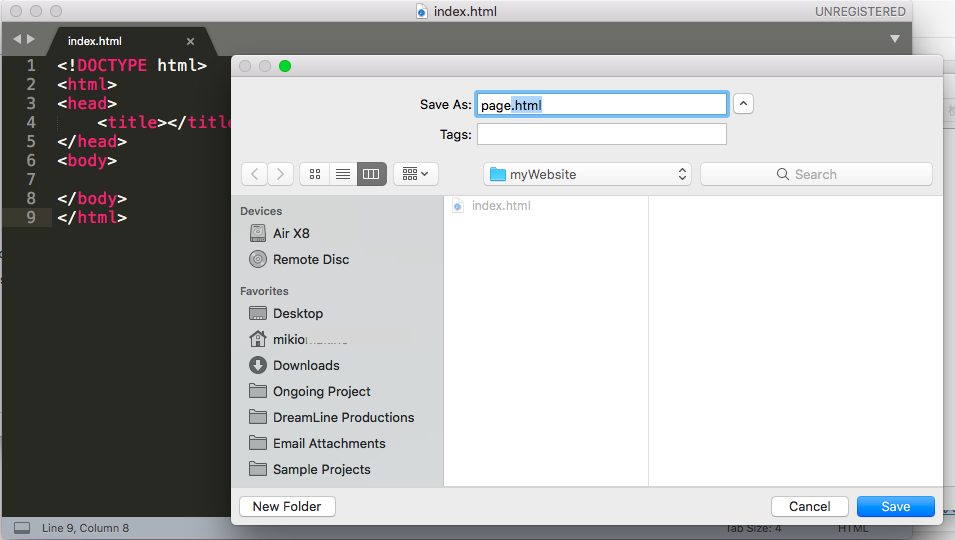Image resolution: width=955 pixels, height=540 pixels.
Task: Open the myWebsite folder location dropdown
Action: (x=588, y=174)
